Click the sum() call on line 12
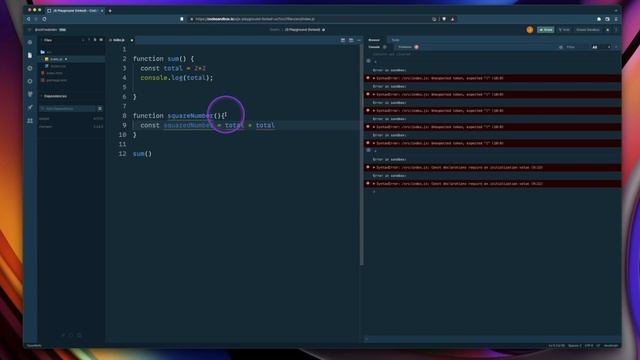 click(142, 154)
